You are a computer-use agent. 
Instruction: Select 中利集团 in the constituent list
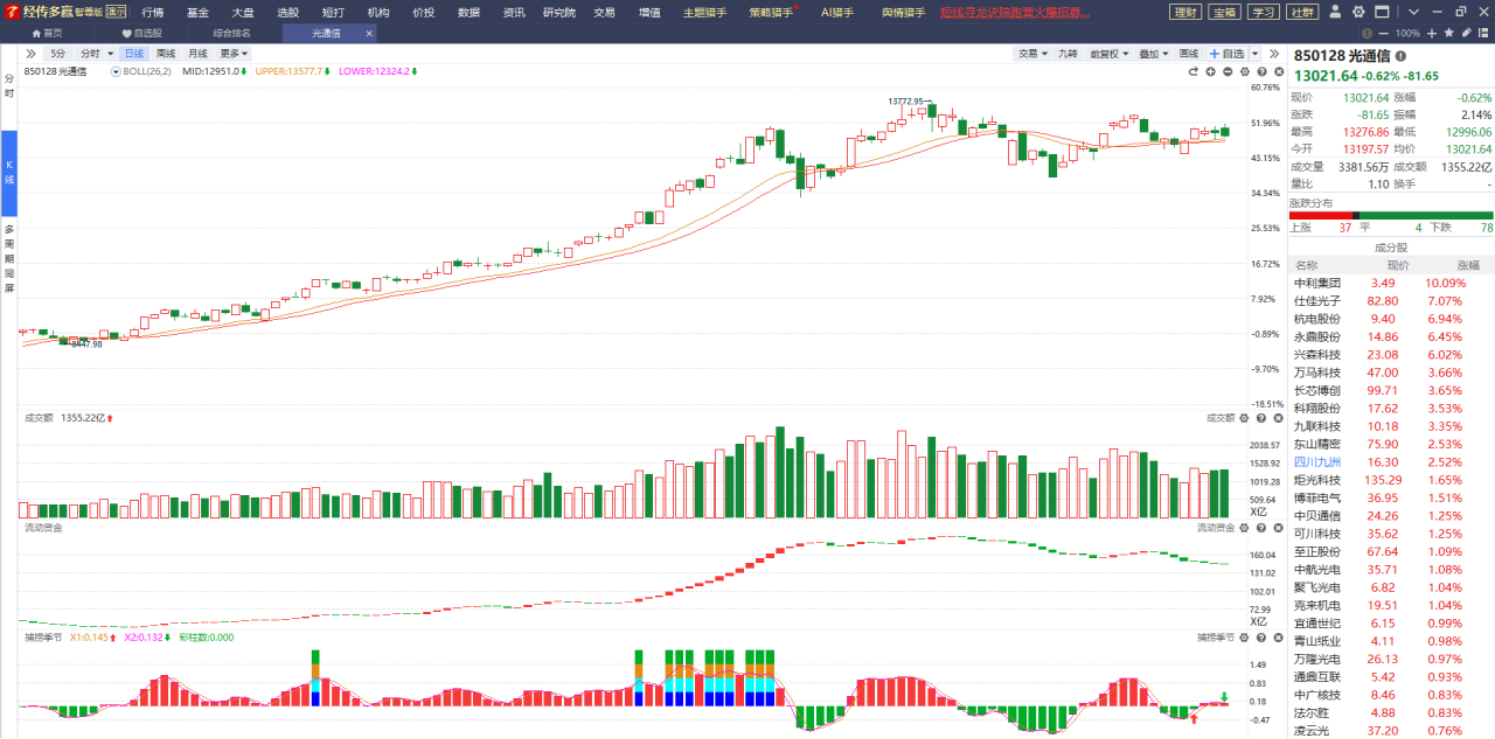point(1317,283)
